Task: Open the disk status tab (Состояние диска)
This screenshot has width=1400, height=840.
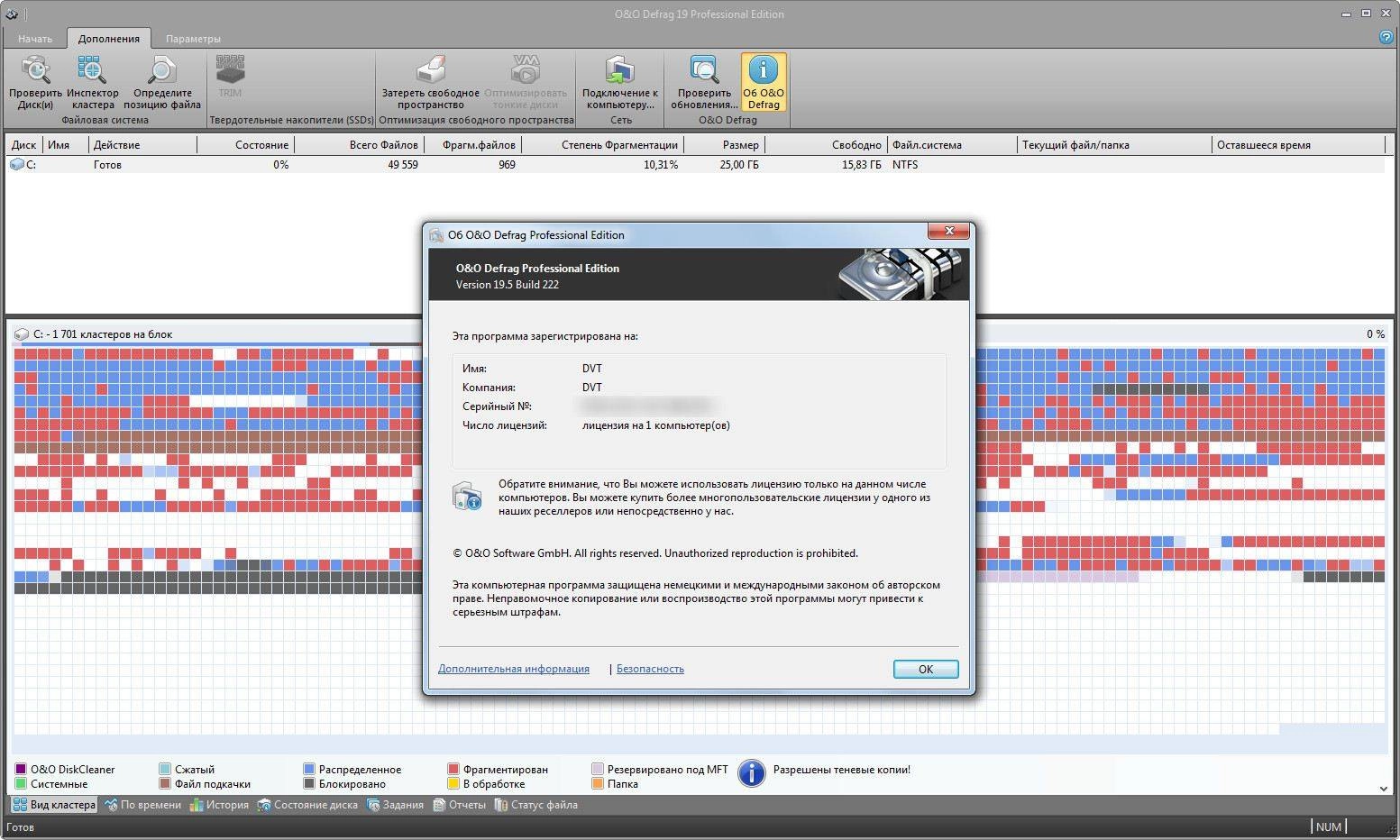Action: 307,805
